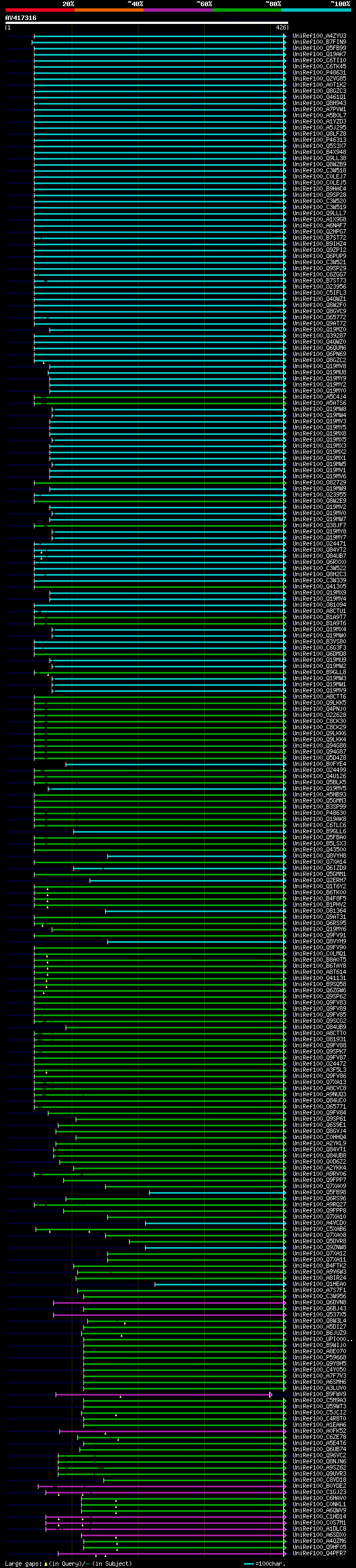Select label UniRef100_Q9HF05
This screenshot has height=1568, width=356.
(x=319, y=1547)
